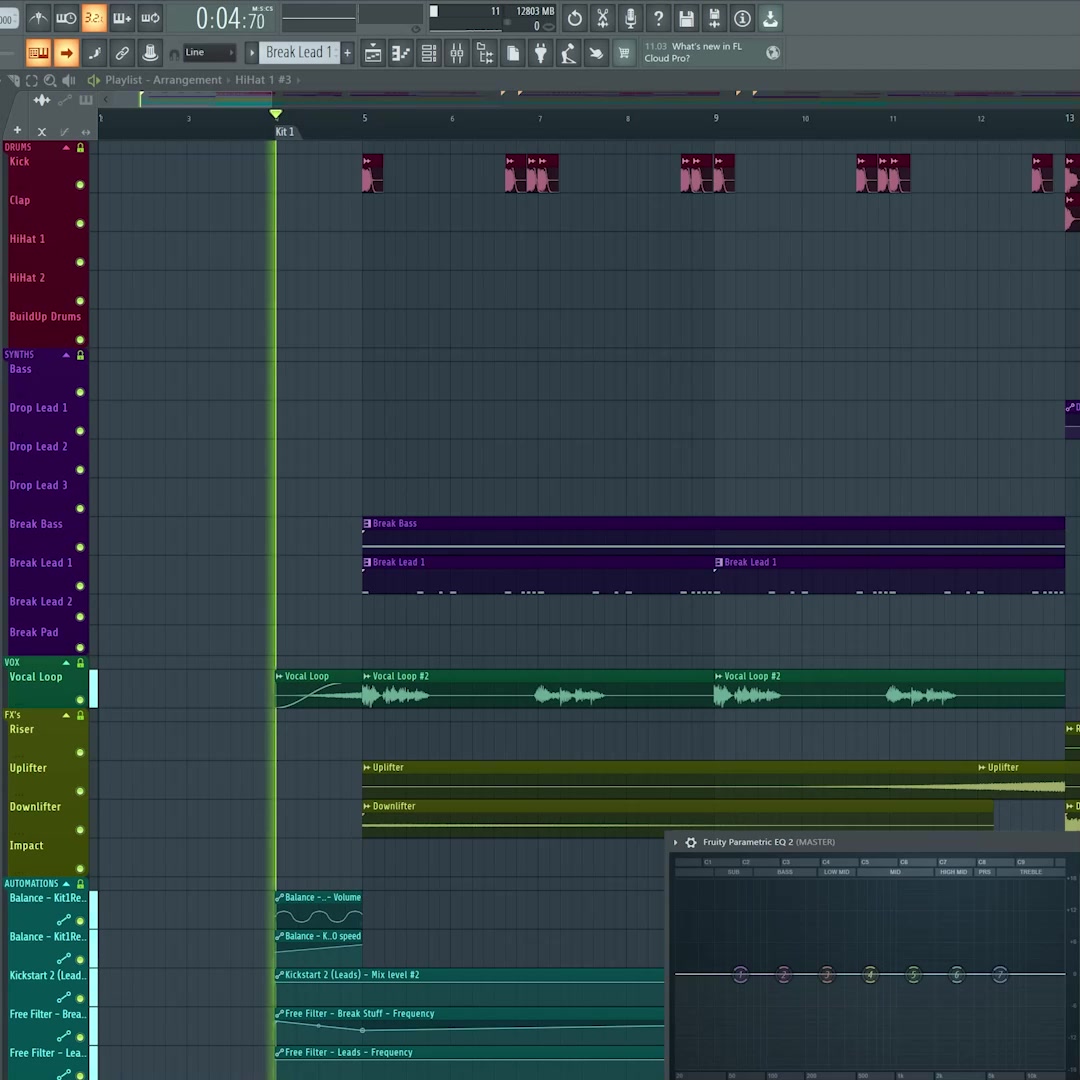Click the link multilink controllers icon
This screenshot has height=1080, width=1080.
pyautogui.click(x=122, y=53)
